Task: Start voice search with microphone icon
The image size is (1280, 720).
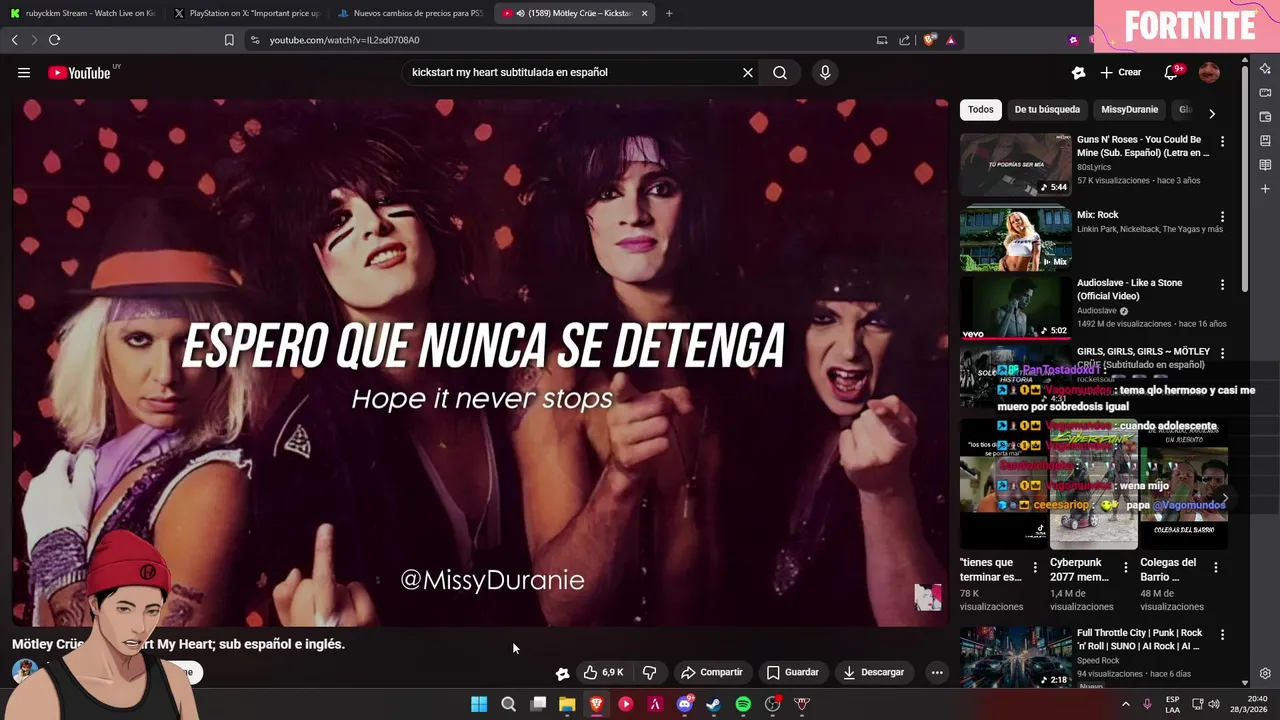Action: 825,72
